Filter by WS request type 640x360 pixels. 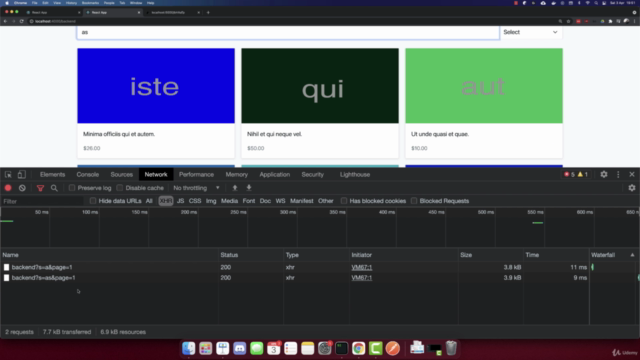pyautogui.click(x=280, y=201)
